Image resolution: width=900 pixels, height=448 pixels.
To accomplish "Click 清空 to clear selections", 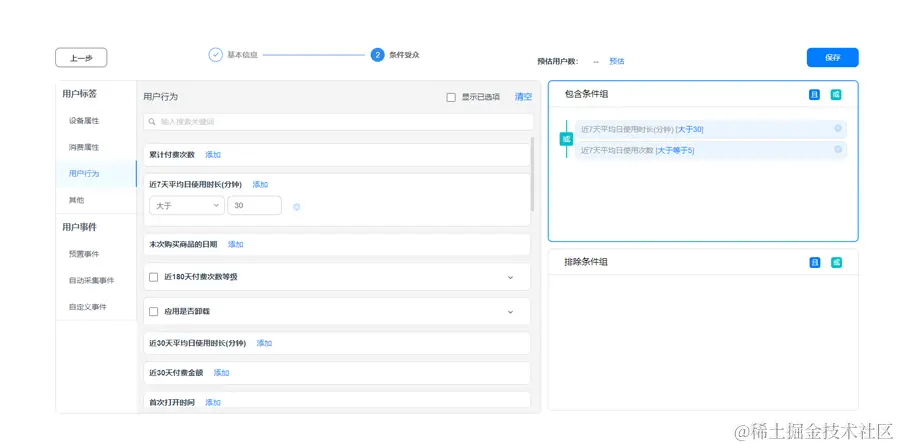I will (523, 97).
